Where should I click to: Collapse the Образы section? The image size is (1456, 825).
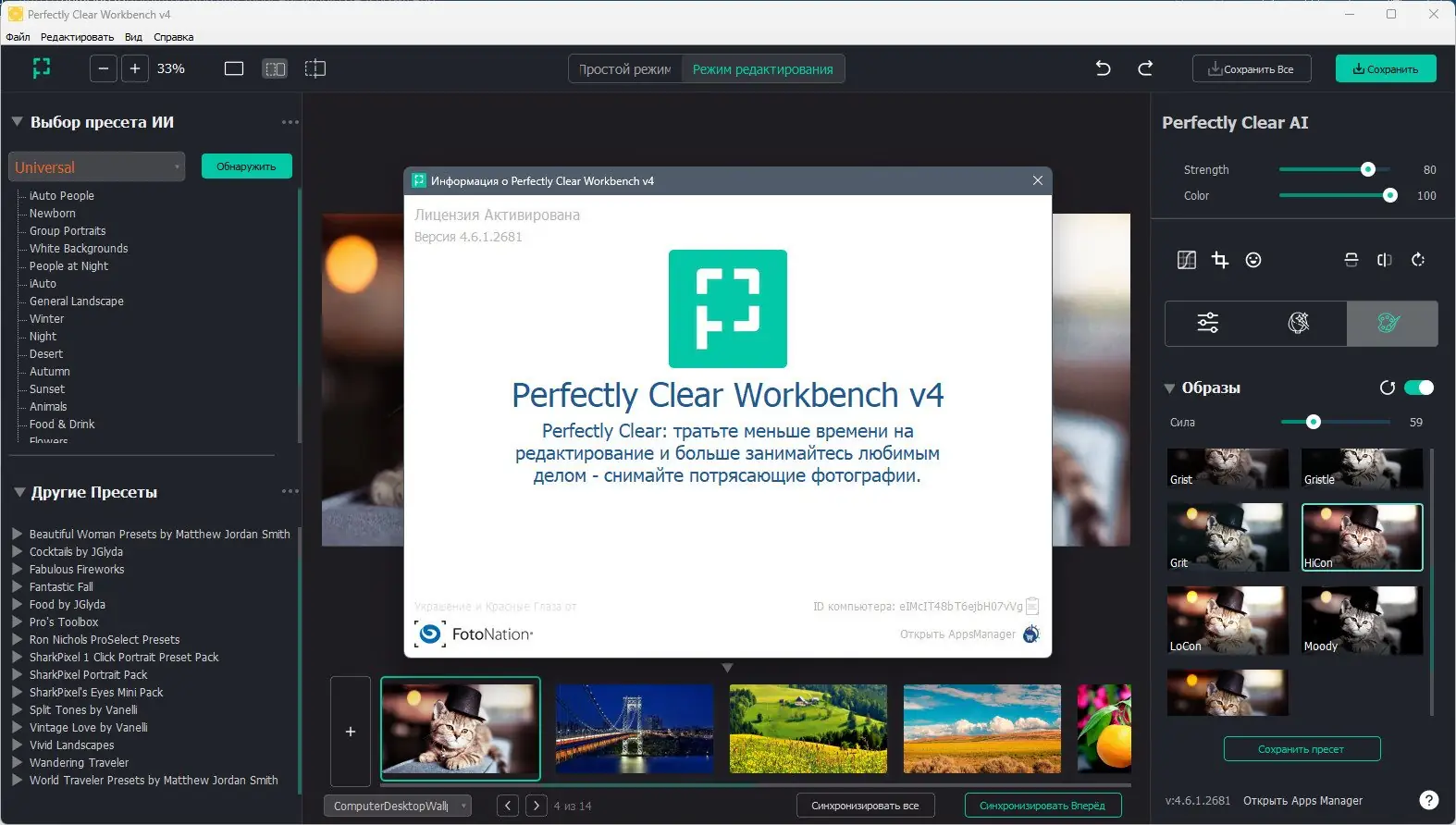click(1169, 388)
